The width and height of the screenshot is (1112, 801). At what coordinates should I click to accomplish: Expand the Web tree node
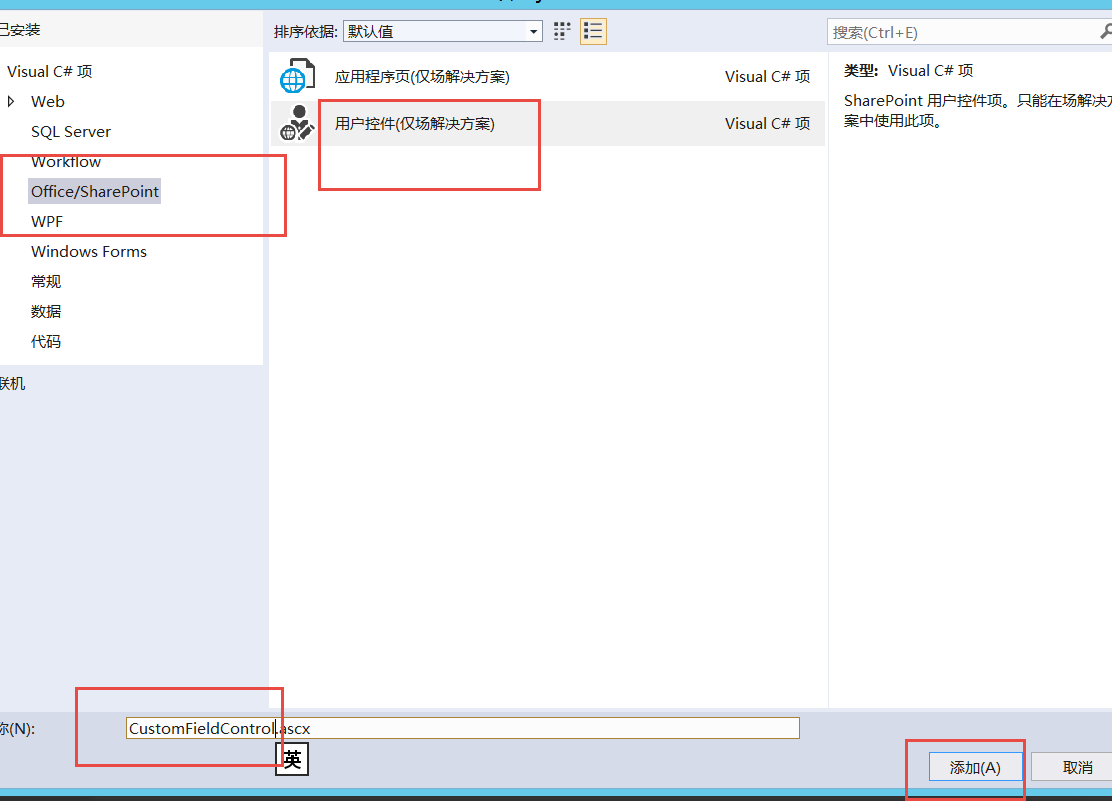[11, 101]
